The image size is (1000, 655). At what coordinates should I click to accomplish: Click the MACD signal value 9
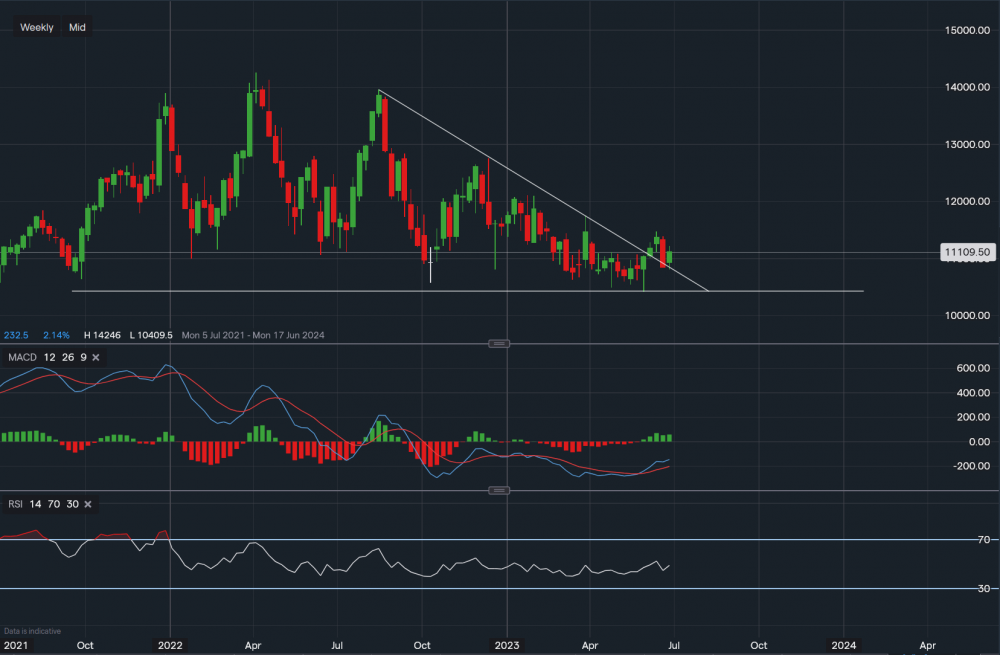point(84,357)
